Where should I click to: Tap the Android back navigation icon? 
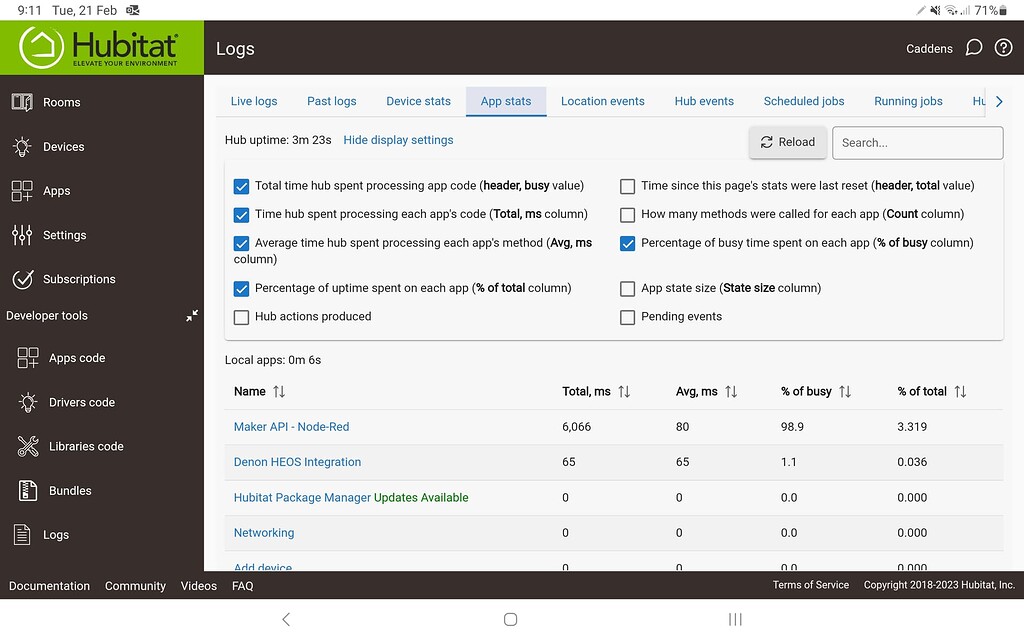click(x=285, y=618)
